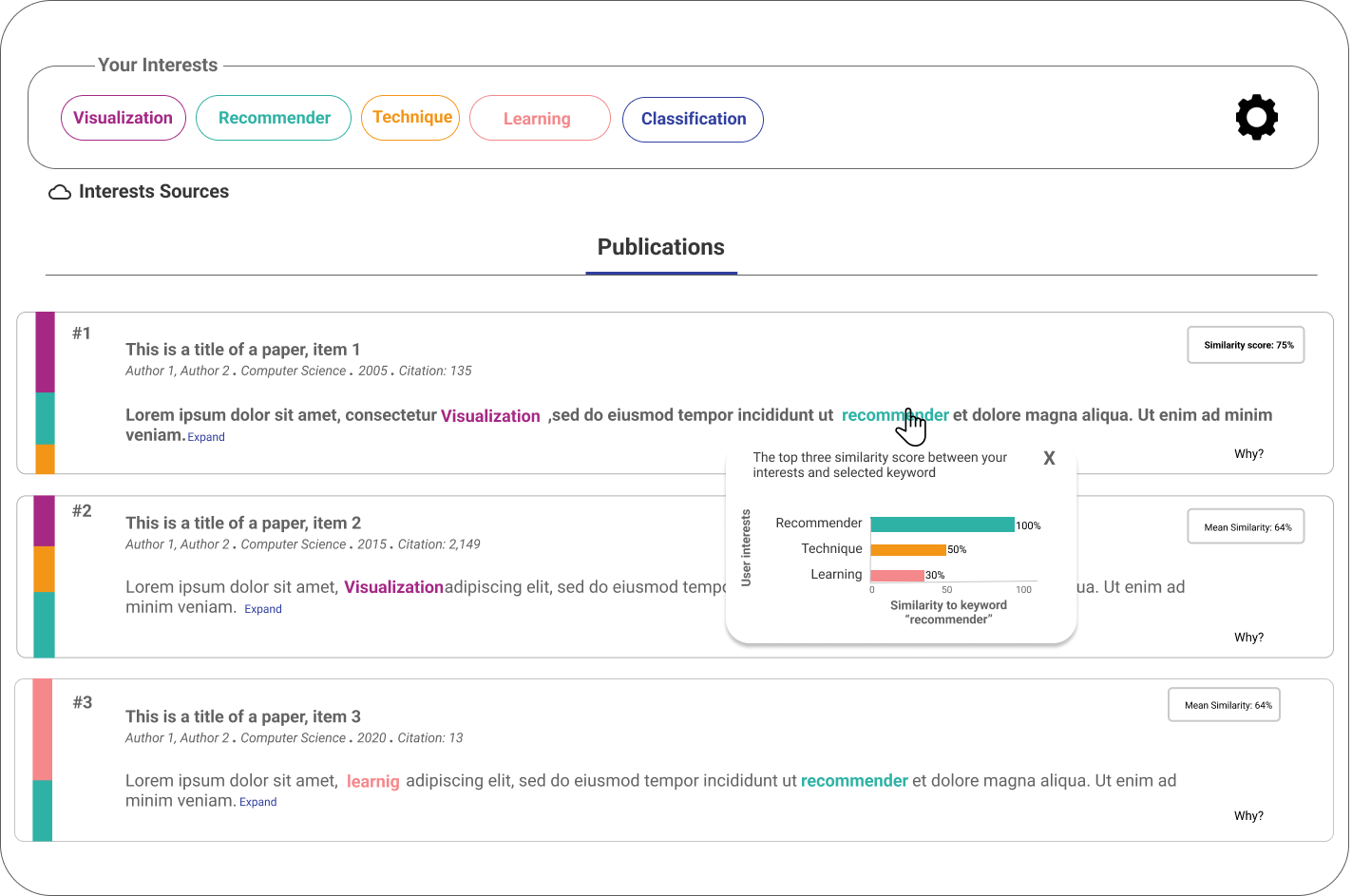
Task: Open settings with the gear icon
Action: pyautogui.click(x=1256, y=118)
